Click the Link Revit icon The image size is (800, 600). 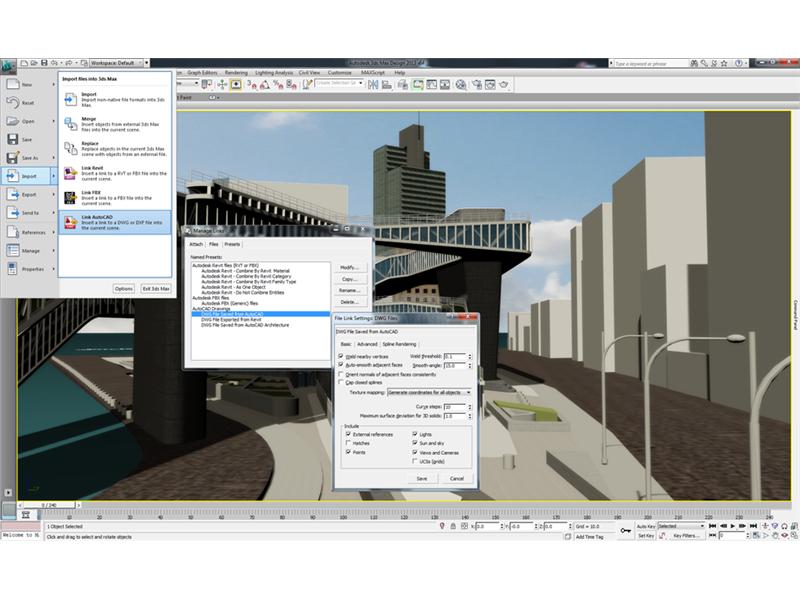pos(70,173)
